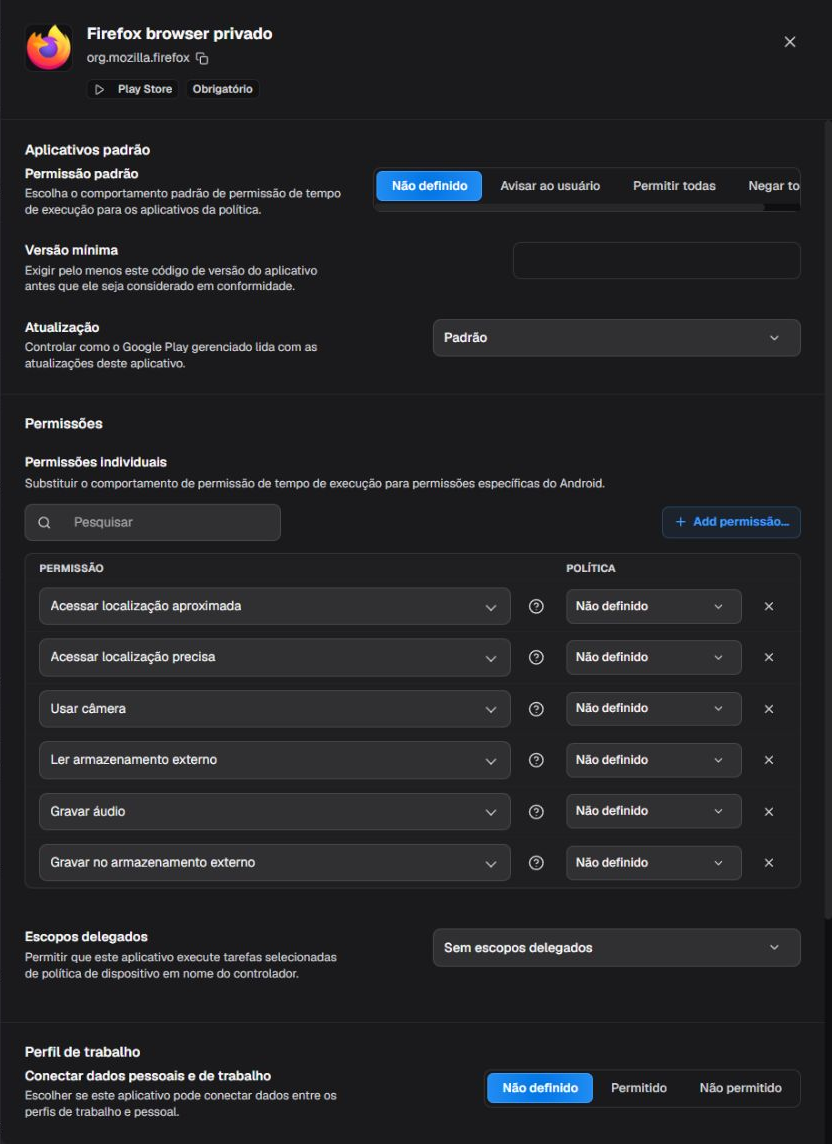Open Usar câmera permission dropdown

[x=274, y=708]
